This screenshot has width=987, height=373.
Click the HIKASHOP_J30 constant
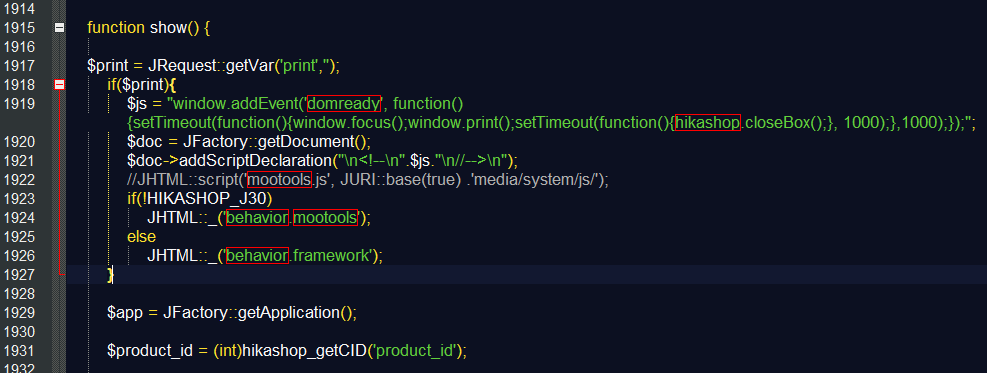point(211,199)
